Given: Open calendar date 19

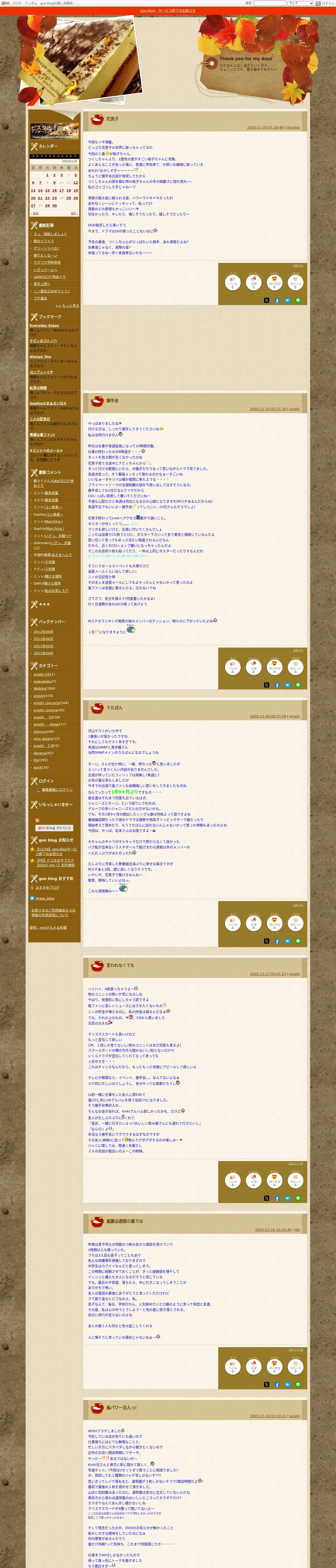Looking at the screenshot, I should [x=75, y=190].
